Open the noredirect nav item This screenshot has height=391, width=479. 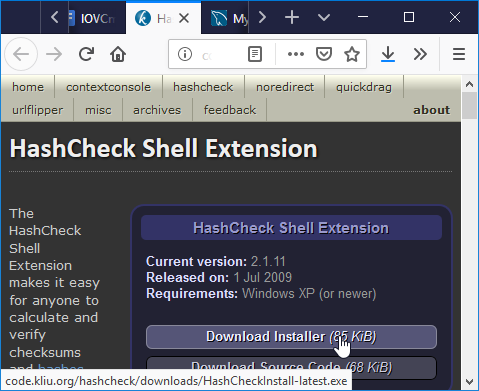click(285, 87)
